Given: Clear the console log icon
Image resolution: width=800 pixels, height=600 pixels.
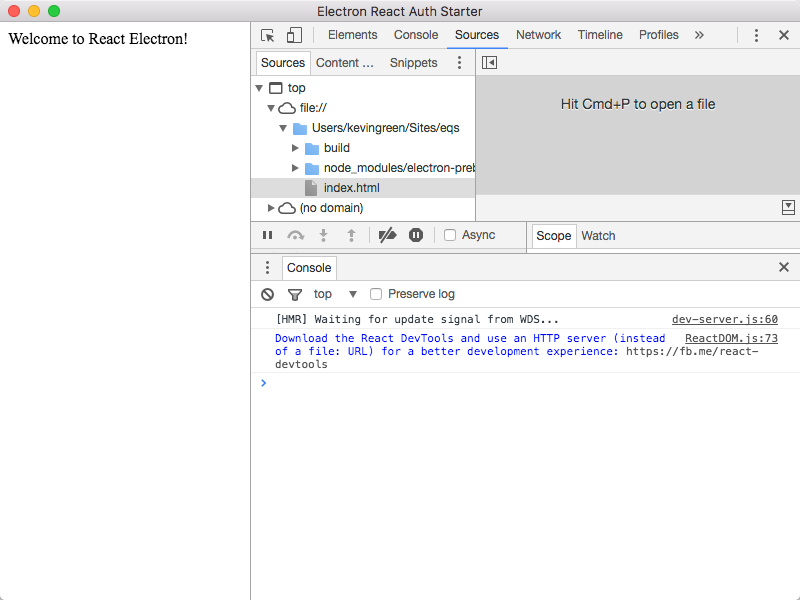Looking at the screenshot, I should tap(267, 294).
